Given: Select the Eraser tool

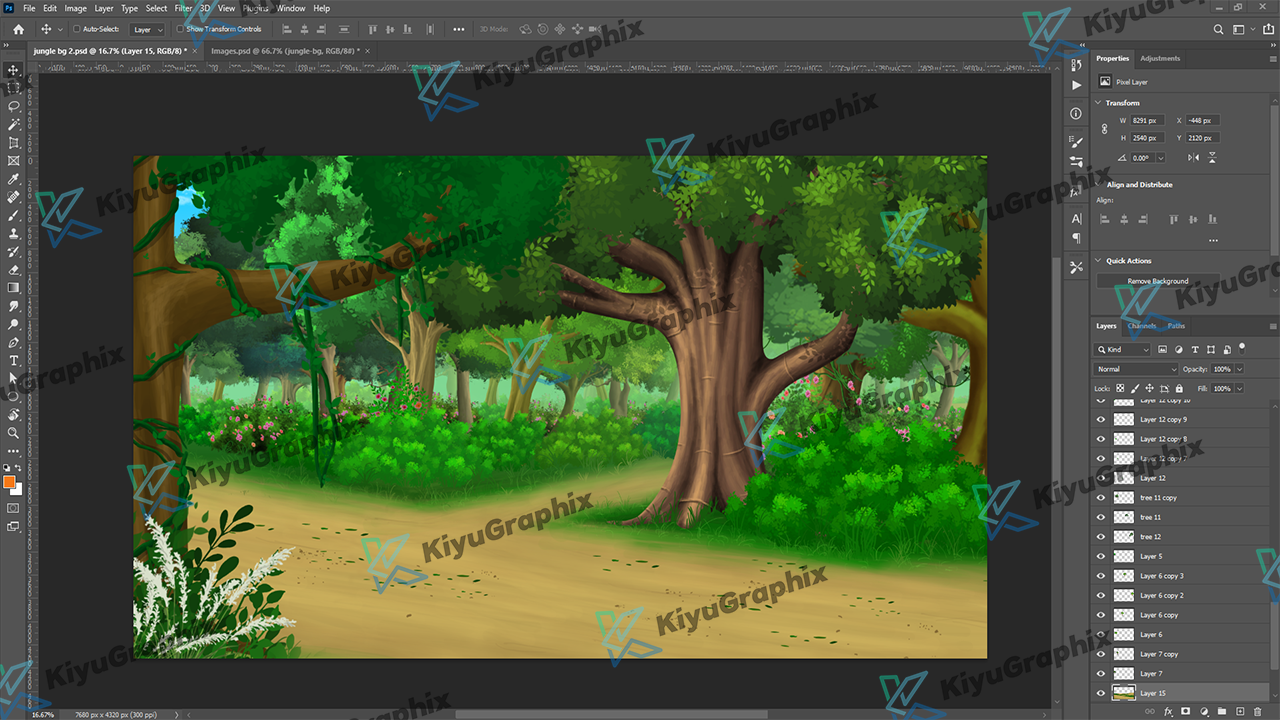Looking at the screenshot, I should point(14,270).
